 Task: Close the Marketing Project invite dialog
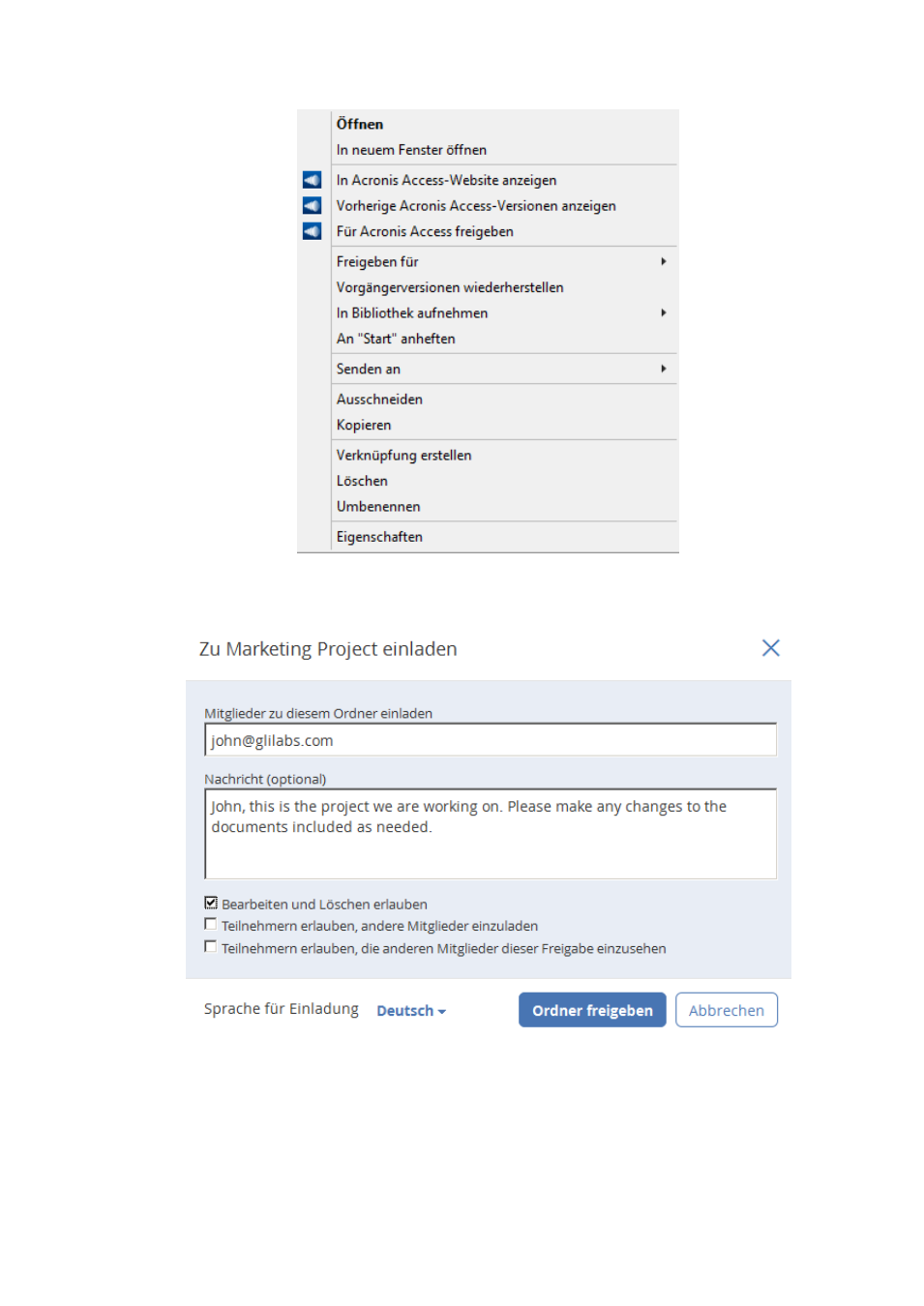click(x=770, y=648)
